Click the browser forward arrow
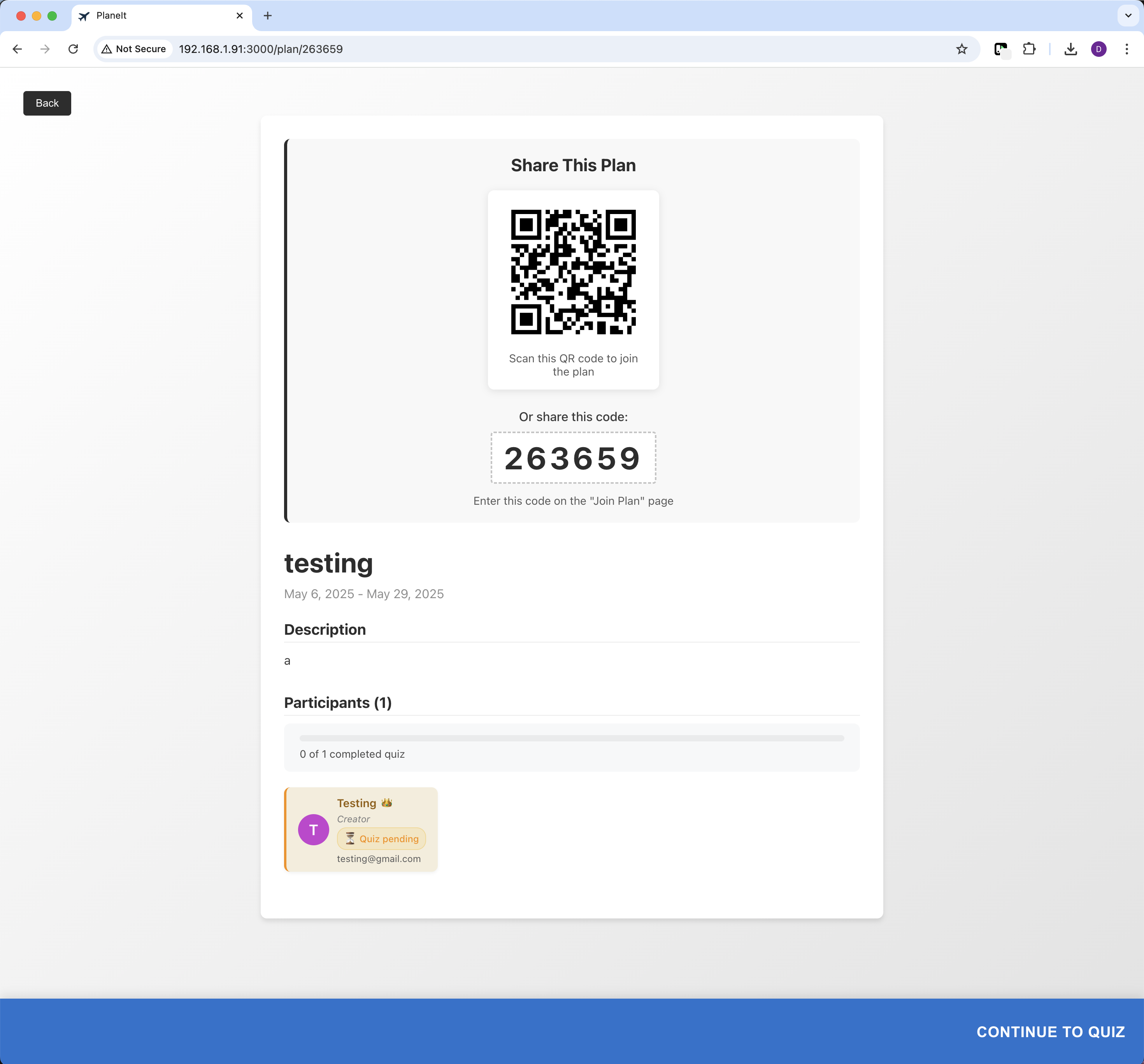1144x1064 pixels. pyautogui.click(x=45, y=49)
